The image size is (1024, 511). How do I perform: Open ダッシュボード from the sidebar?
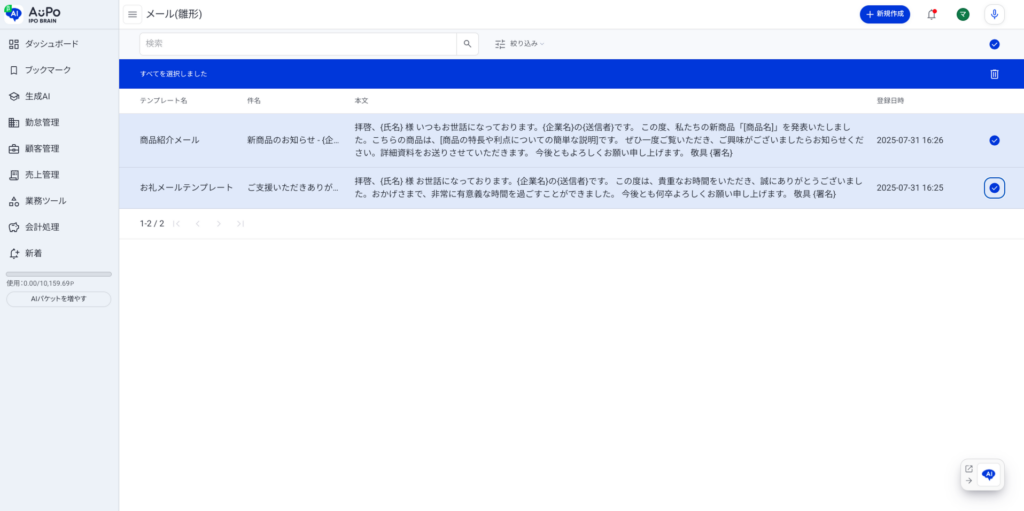tap(51, 44)
